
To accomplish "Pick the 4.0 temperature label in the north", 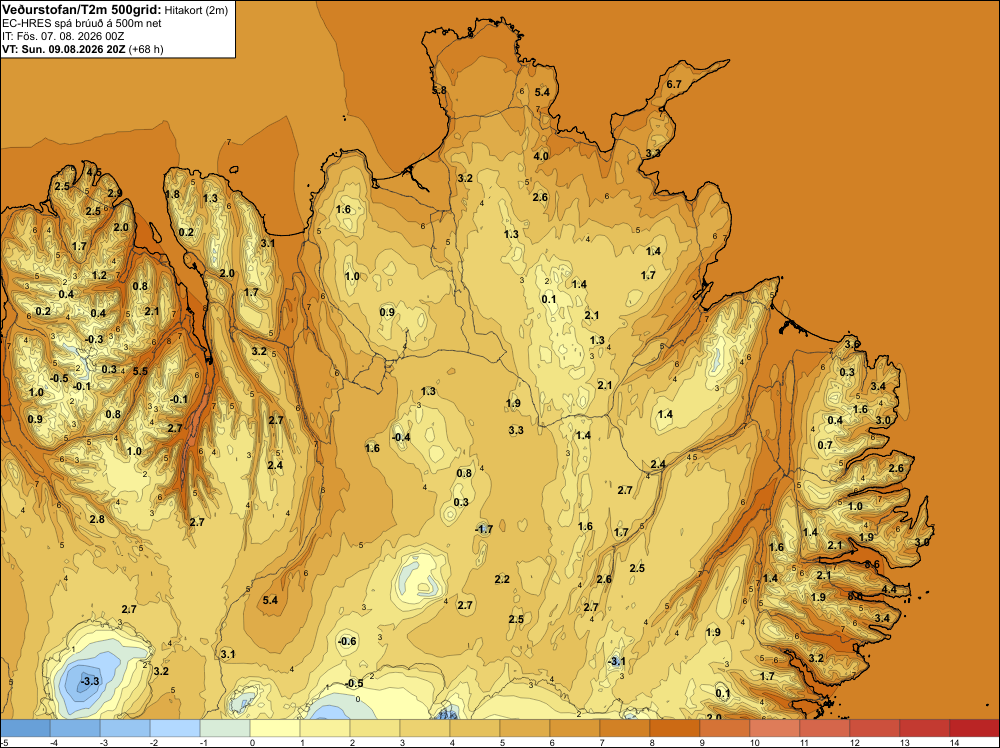I will pos(541,156).
